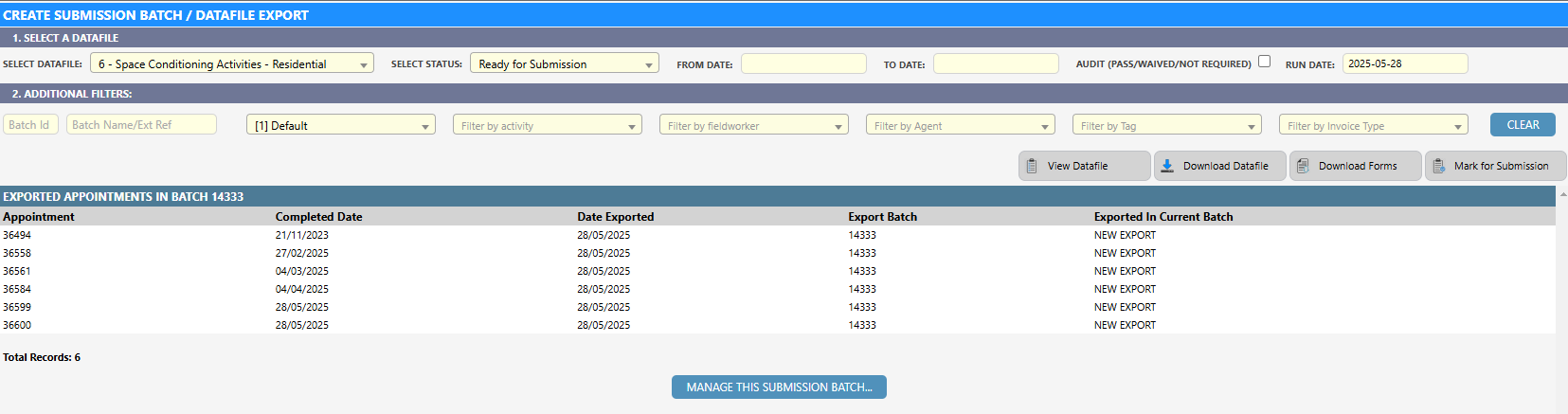Screen dimensions: 1568x414
Task: Toggle the Audit Pass/Waived/Not Required checkbox
Action: pyautogui.click(x=1264, y=62)
